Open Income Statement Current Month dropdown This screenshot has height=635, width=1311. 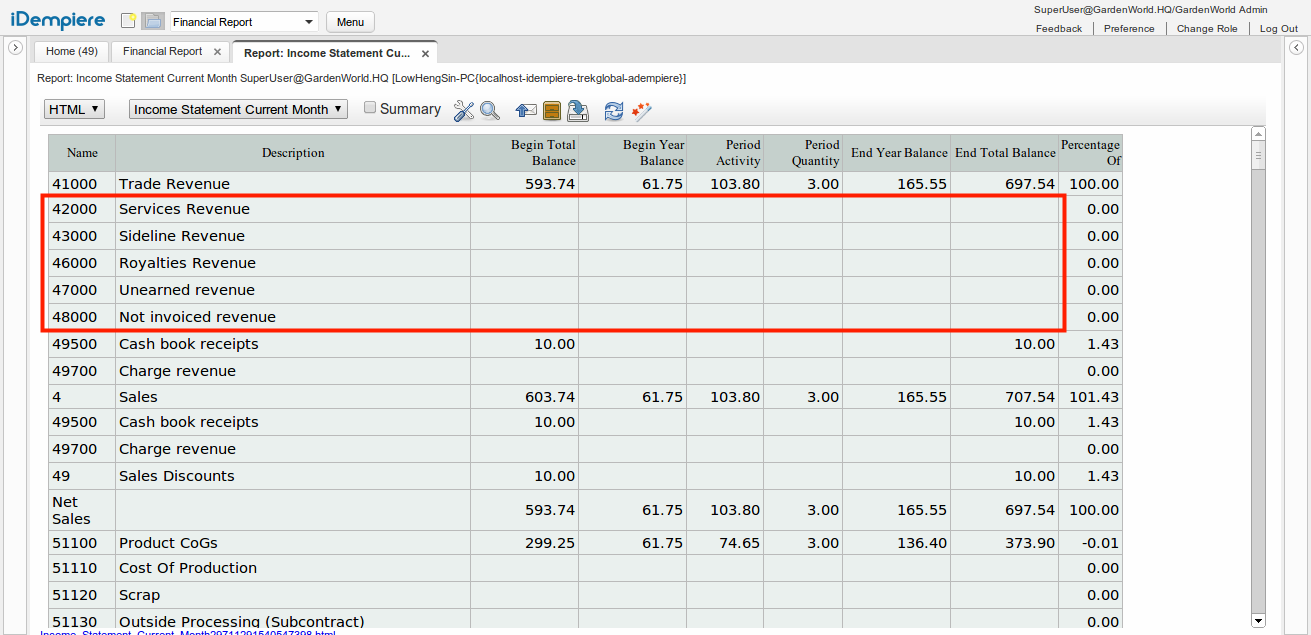coord(238,109)
